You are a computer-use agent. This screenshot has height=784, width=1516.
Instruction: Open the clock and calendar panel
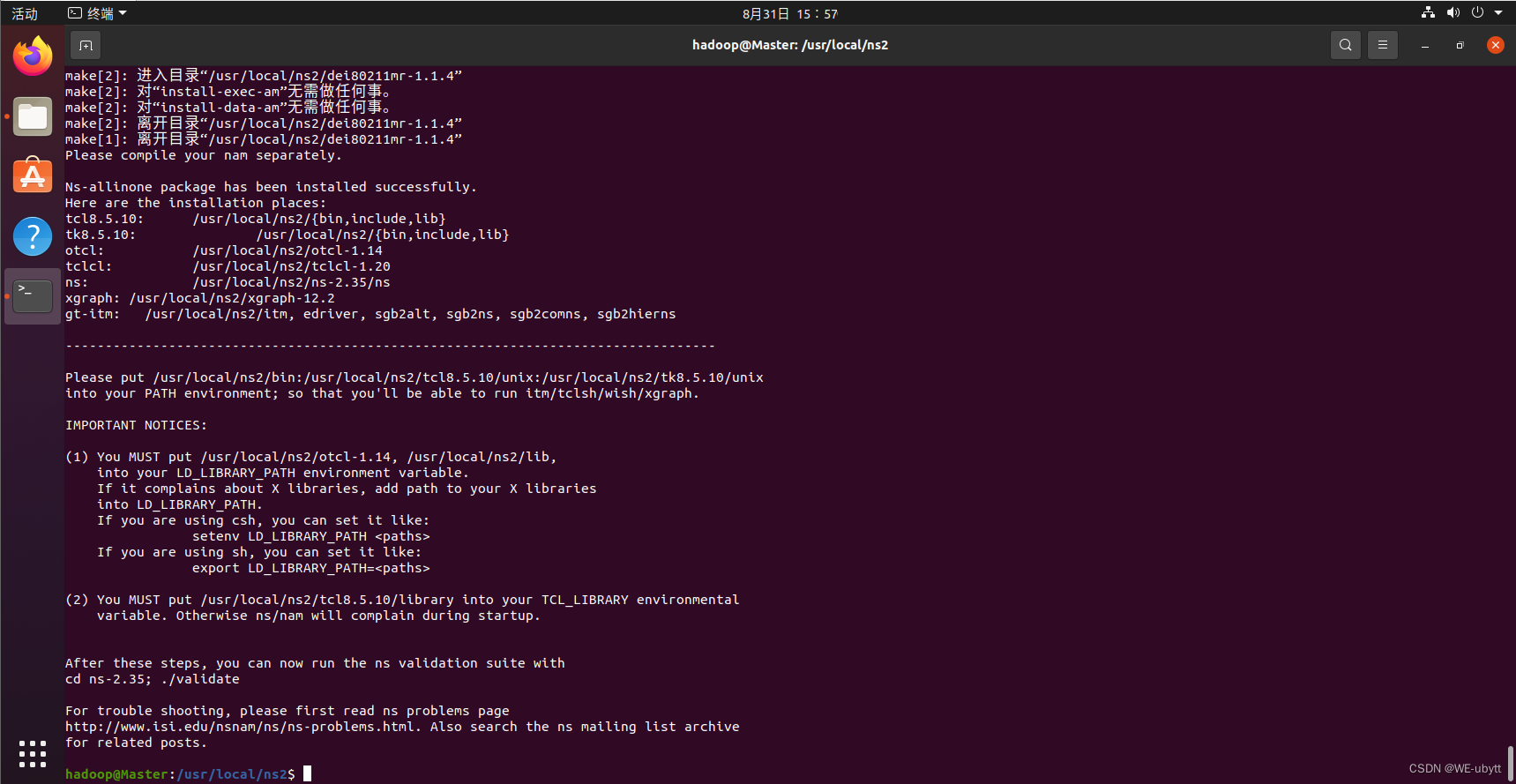(x=790, y=13)
